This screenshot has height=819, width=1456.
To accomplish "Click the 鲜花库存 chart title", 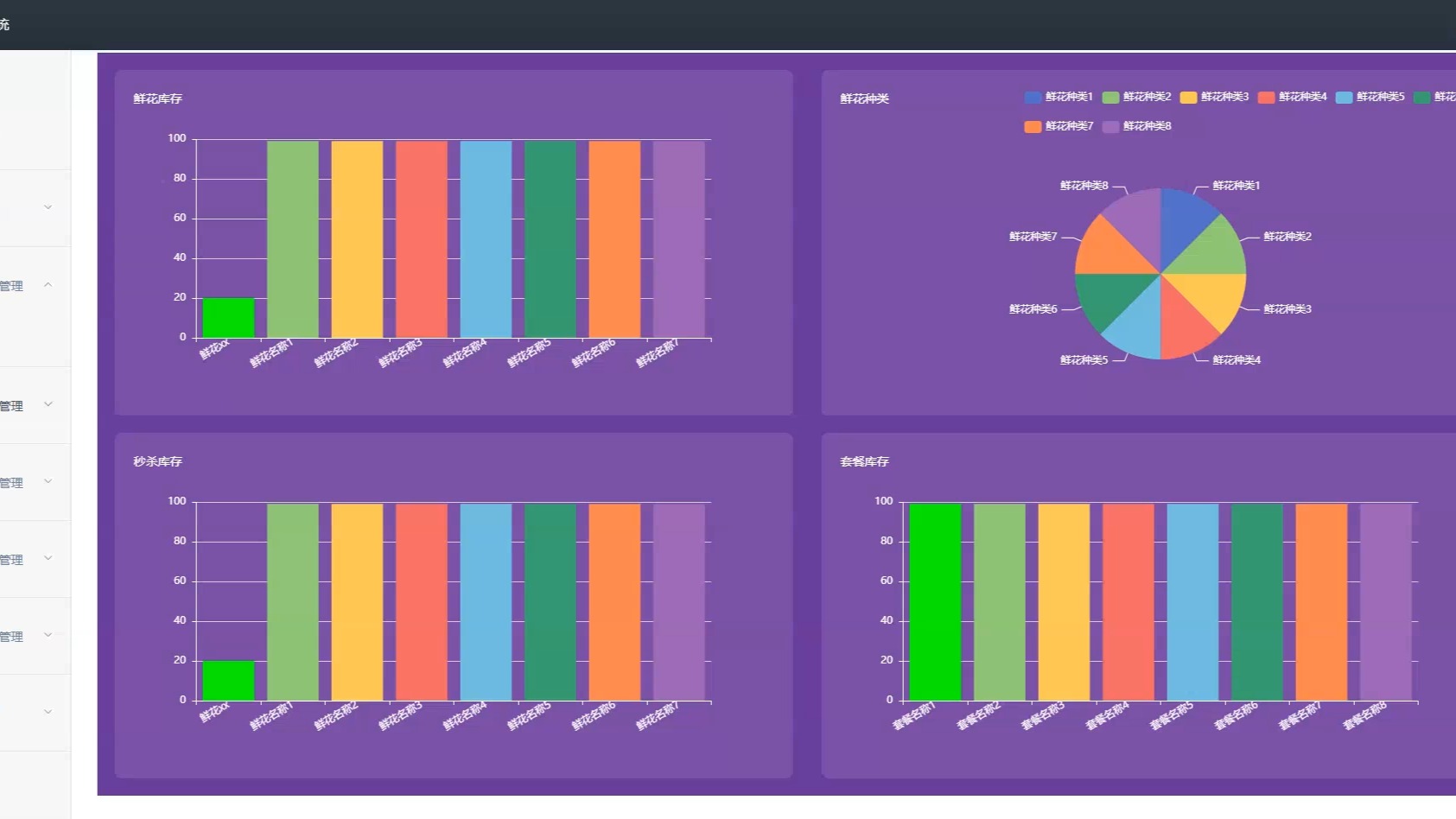I will (158, 98).
